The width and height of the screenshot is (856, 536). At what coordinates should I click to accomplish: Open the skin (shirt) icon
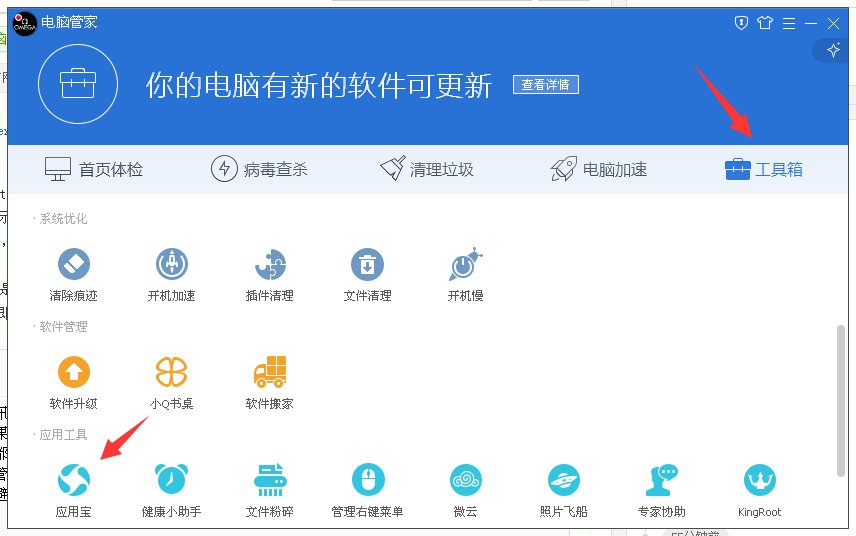tap(765, 23)
